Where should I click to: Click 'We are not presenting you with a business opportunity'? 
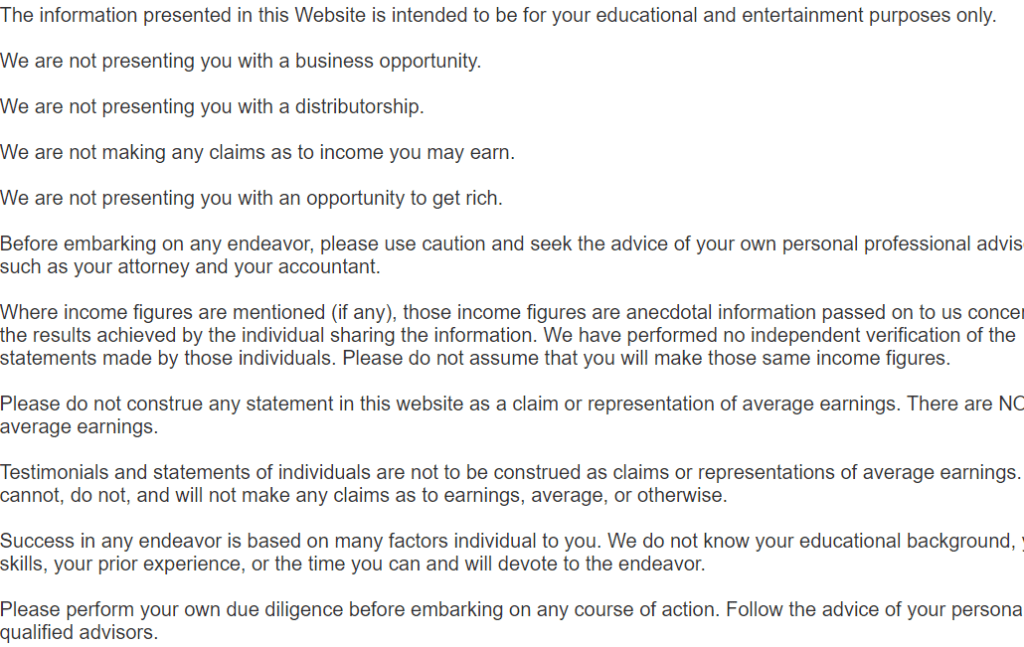click(x=240, y=61)
